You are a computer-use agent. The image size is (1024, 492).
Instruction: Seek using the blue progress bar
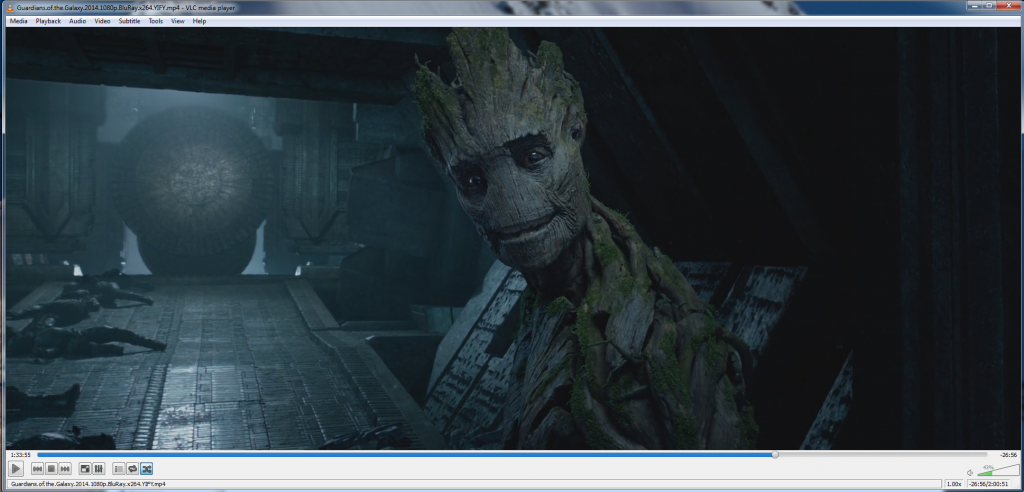click(x=512, y=454)
